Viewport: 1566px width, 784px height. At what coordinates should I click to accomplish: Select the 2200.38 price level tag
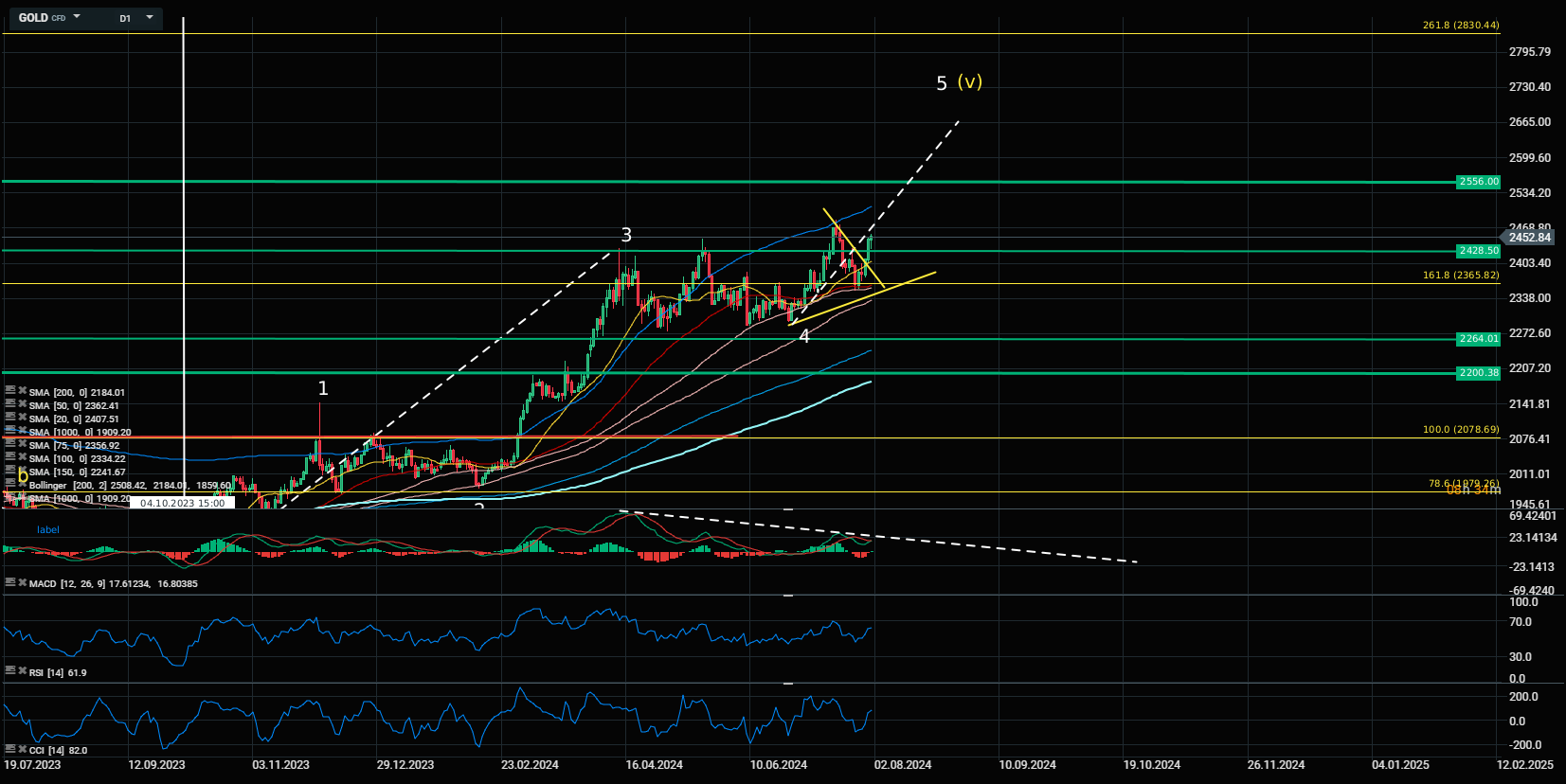coord(1478,373)
